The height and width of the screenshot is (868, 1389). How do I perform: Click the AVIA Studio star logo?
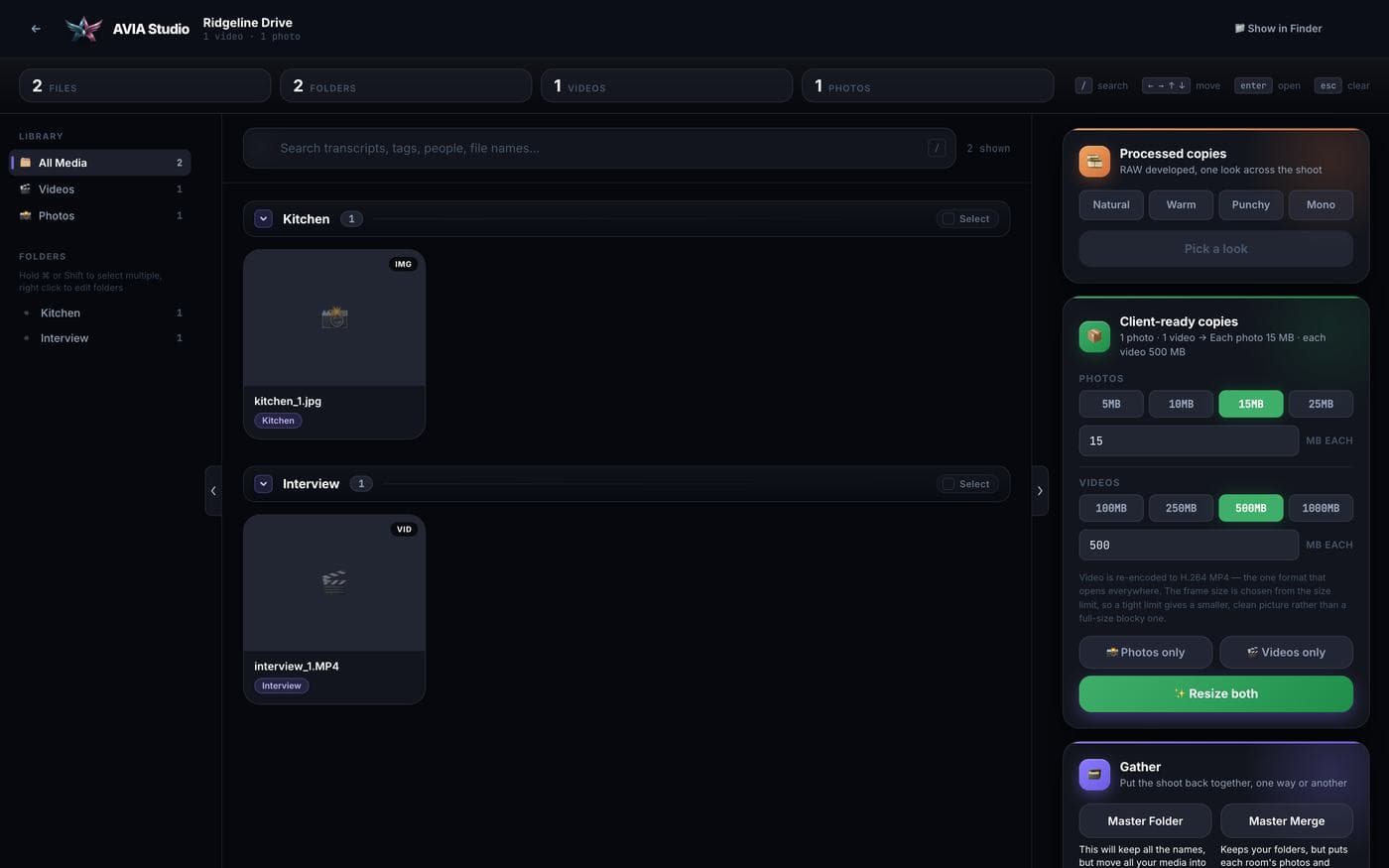point(83,29)
